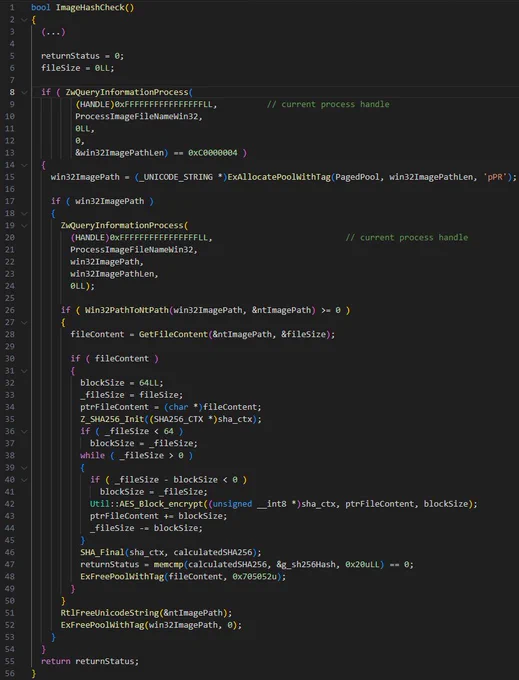This screenshot has height=680, width=519.
Task: Click the SHA256_CTX type name
Action: [178, 419]
